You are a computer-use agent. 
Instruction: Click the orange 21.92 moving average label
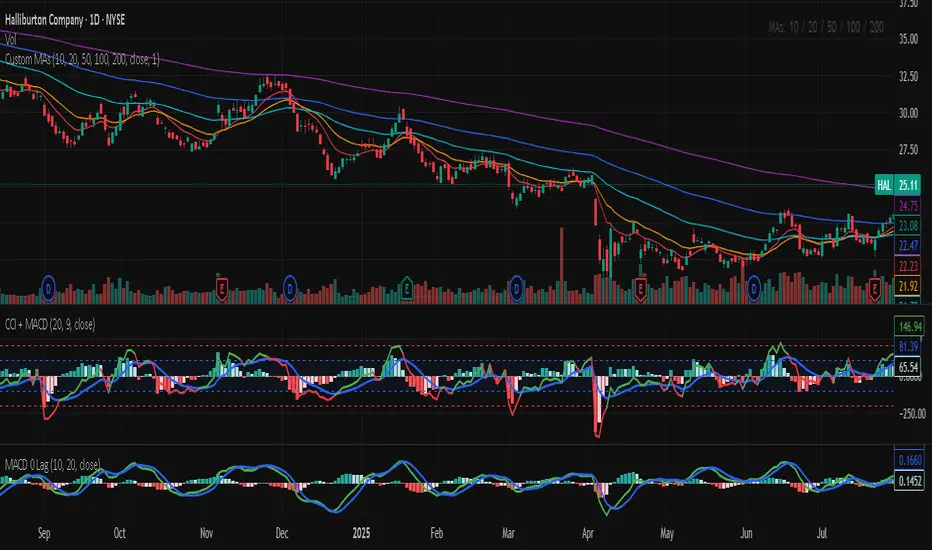tap(908, 286)
